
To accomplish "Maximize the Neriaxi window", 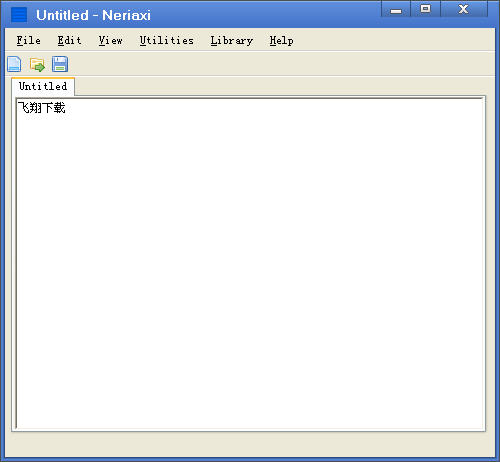I will pyautogui.click(x=425, y=9).
